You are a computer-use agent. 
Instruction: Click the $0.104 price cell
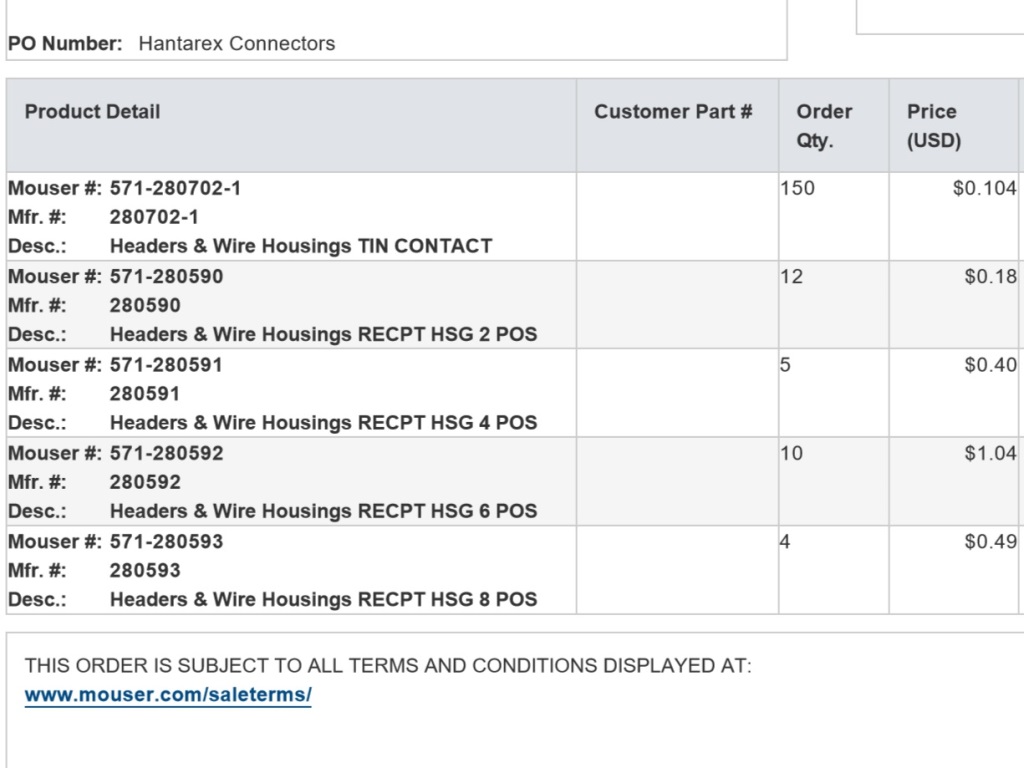tap(984, 188)
